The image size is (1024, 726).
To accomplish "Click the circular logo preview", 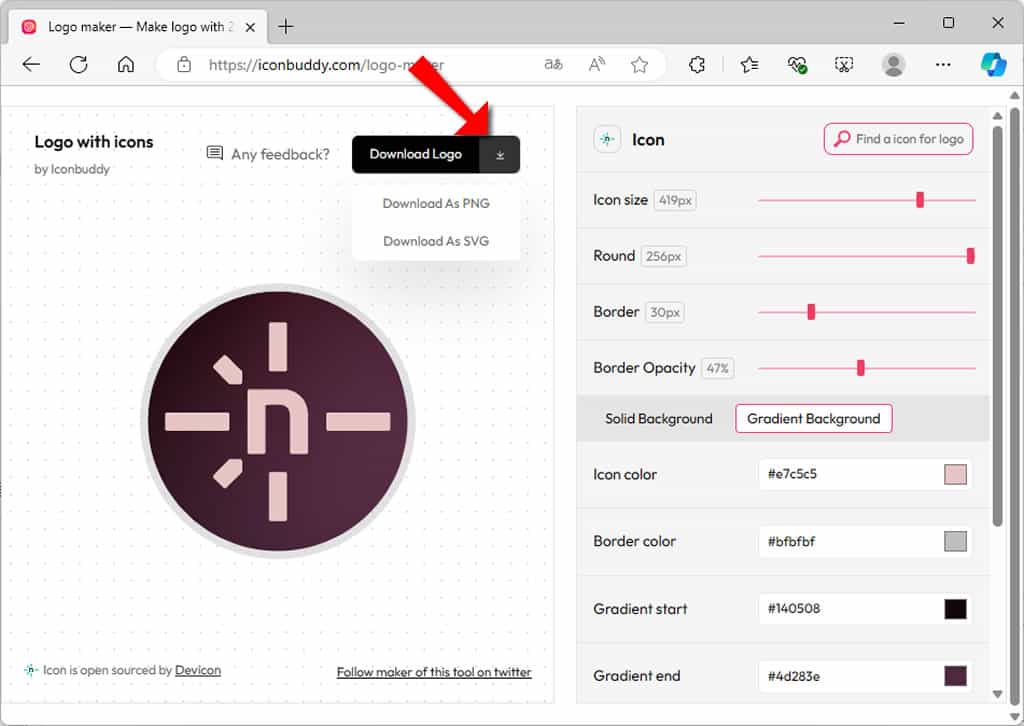I will pyautogui.click(x=278, y=421).
